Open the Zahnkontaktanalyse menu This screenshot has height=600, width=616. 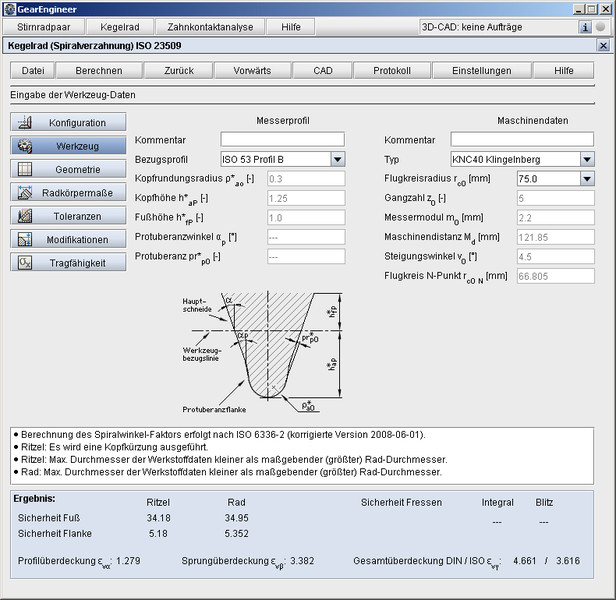[210, 27]
